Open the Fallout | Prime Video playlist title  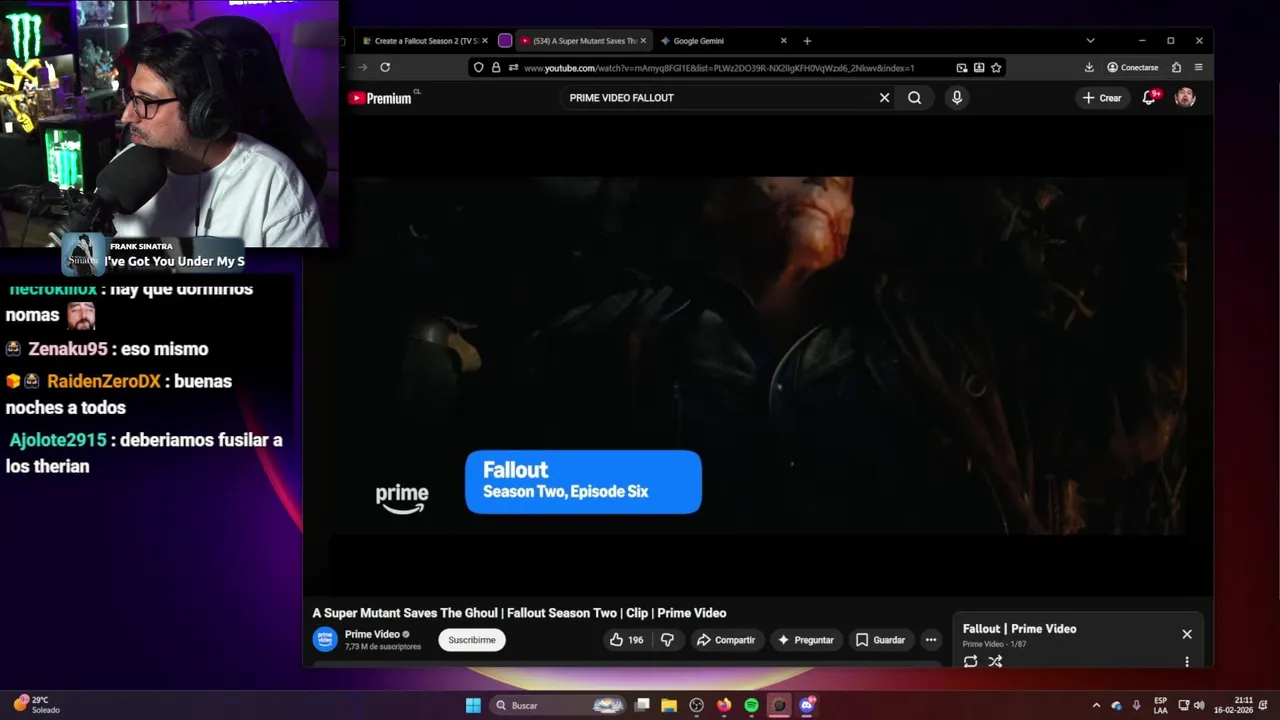click(1019, 629)
